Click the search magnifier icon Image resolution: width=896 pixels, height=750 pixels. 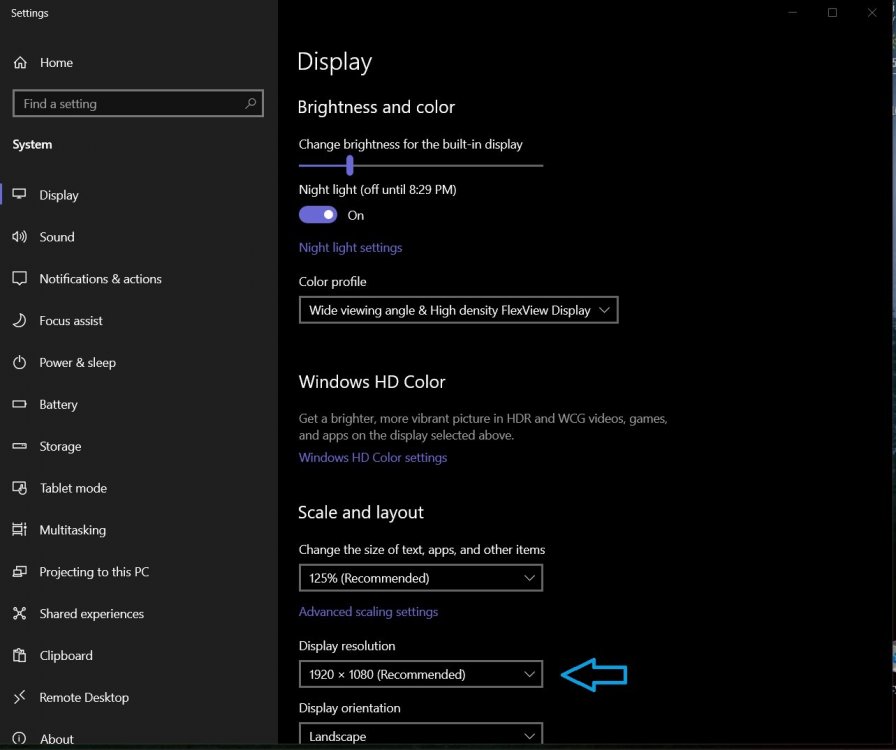[250, 103]
